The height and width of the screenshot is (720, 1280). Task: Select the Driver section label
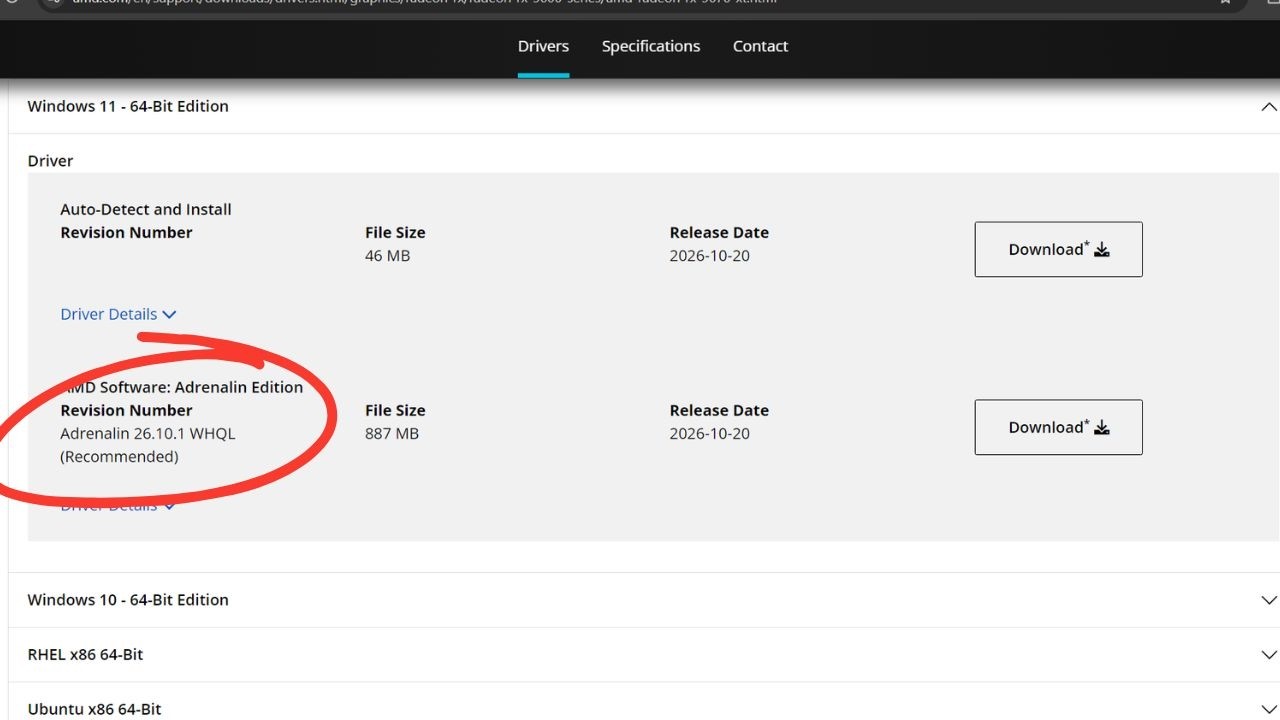coord(50,160)
